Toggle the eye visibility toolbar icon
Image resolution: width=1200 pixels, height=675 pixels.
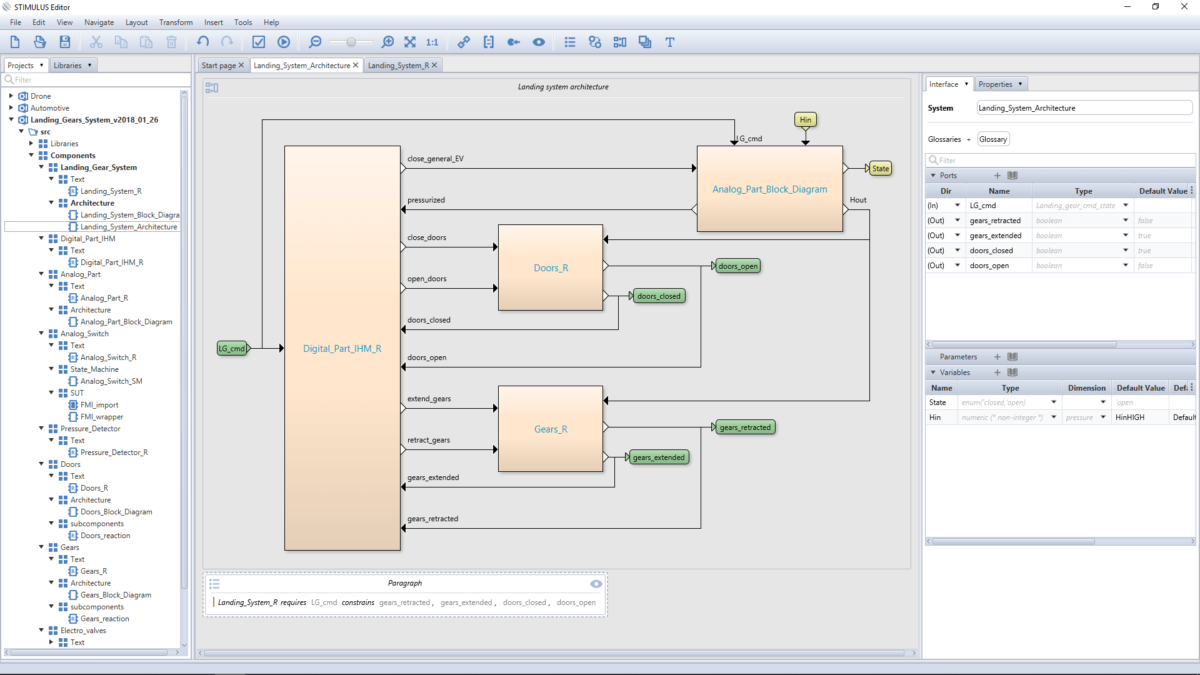[539, 42]
